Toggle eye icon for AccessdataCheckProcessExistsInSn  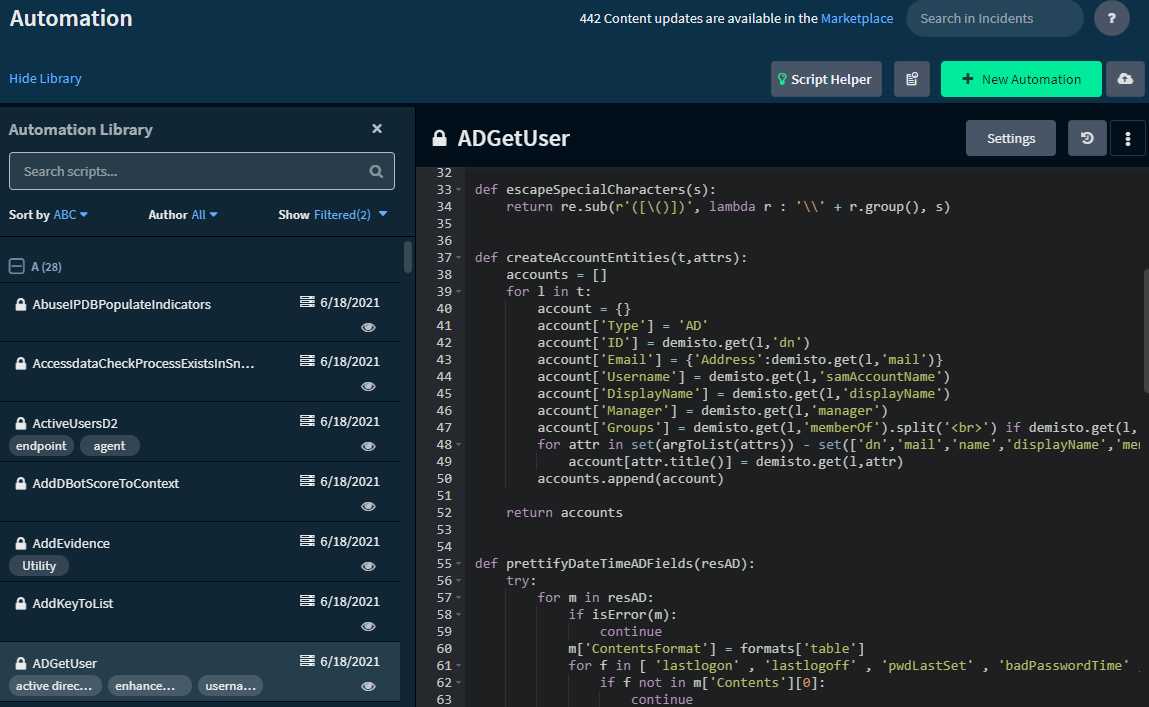coord(369,386)
